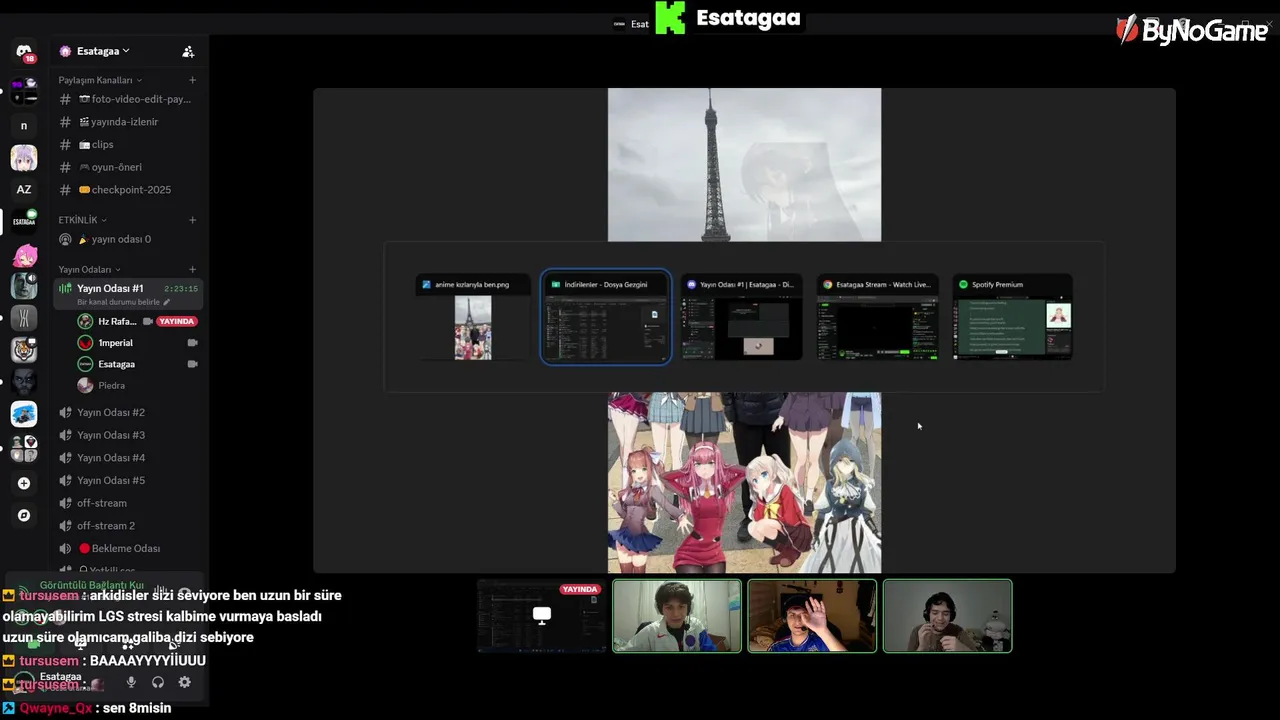1280x720 pixels.
Task: Join the Bekleme Odası voice channel
Action: coord(129,548)
